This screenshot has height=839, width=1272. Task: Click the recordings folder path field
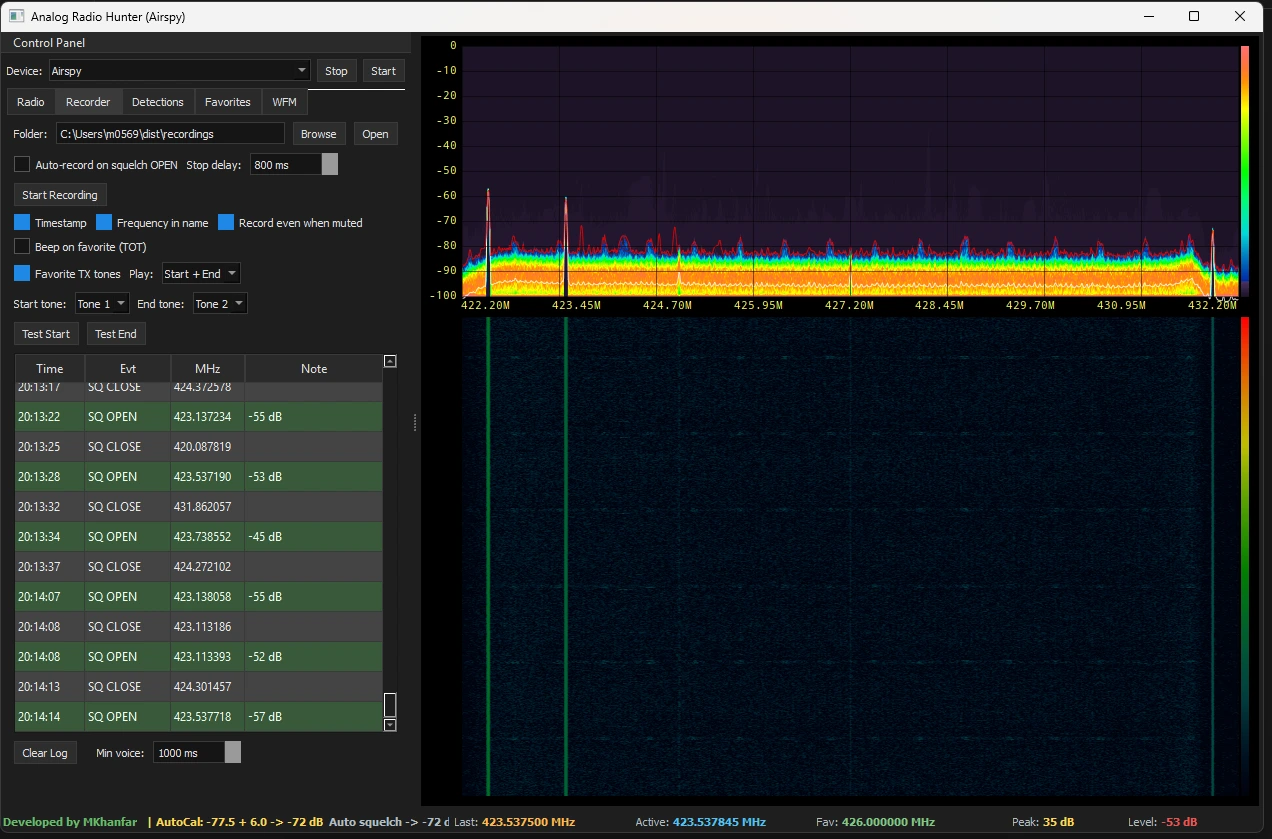point(169,133)
